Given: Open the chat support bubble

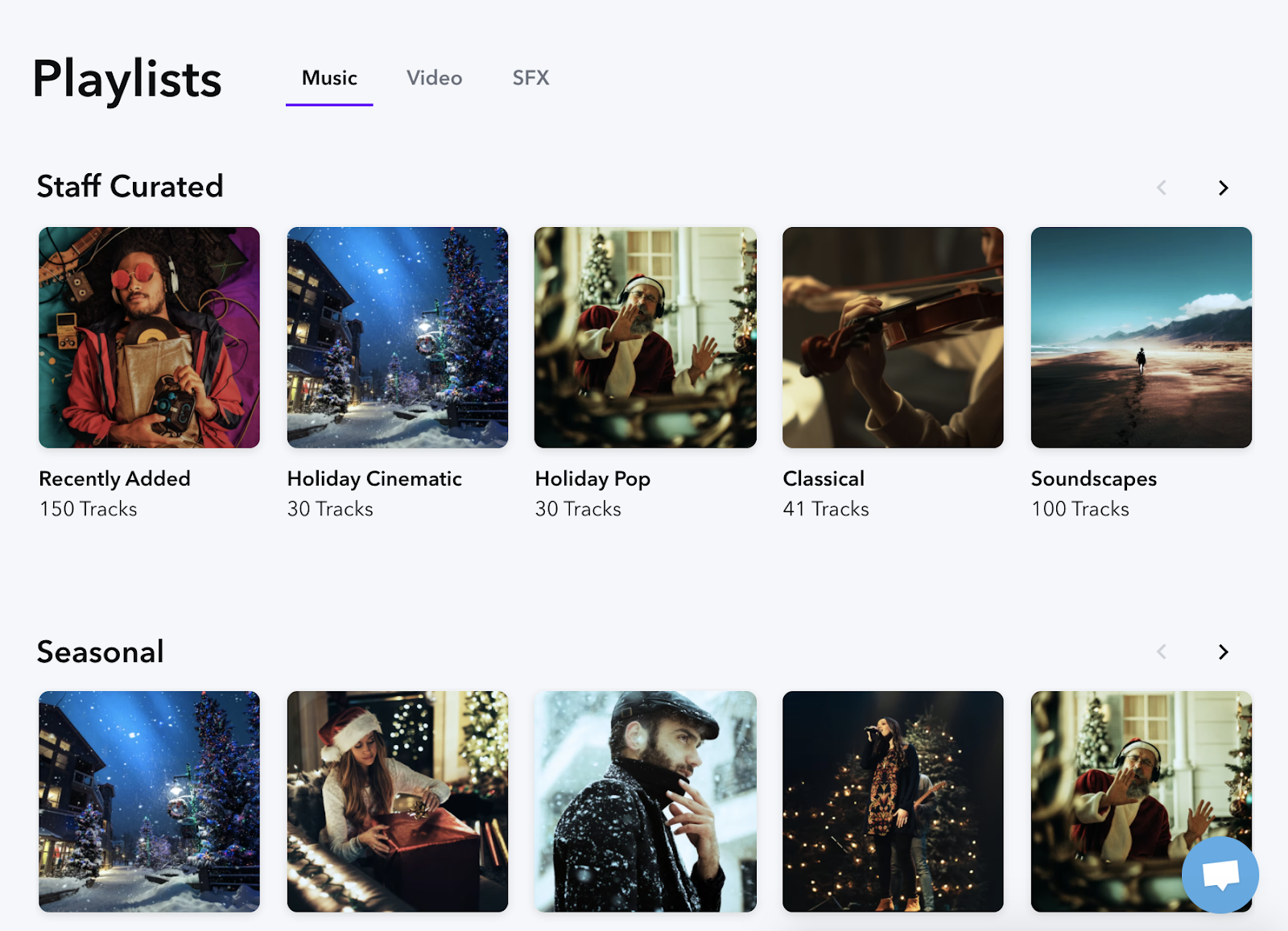Looking at the screenshot, I should pos(1220,876).
